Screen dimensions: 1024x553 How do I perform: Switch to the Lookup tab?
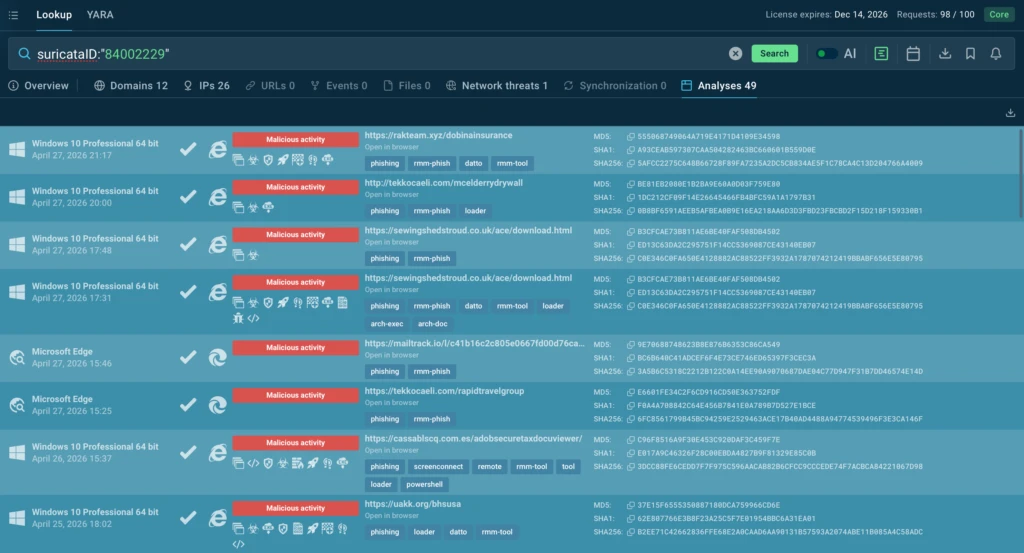(x=54, y=14)
